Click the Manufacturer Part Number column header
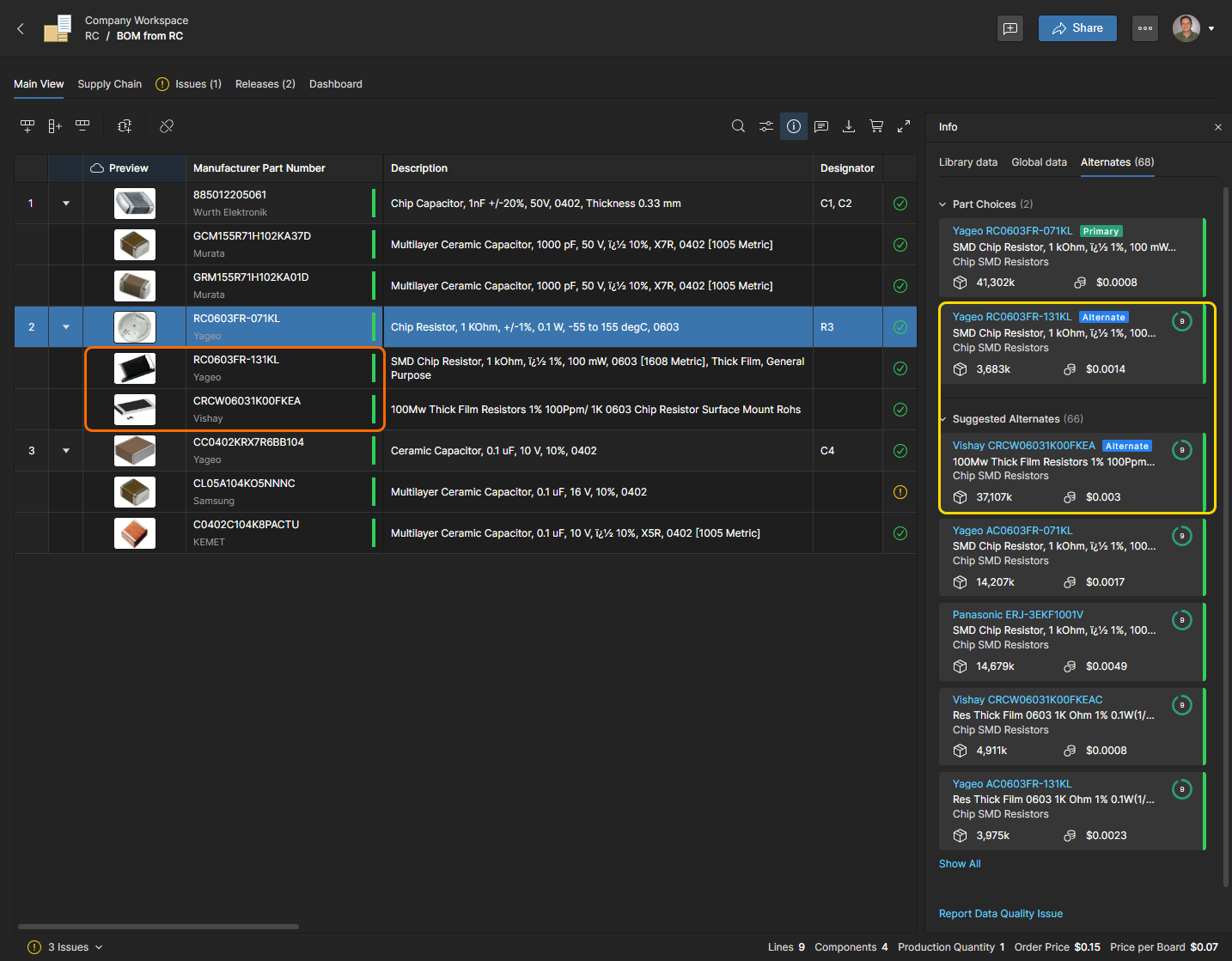 click(x=284, y=168)
